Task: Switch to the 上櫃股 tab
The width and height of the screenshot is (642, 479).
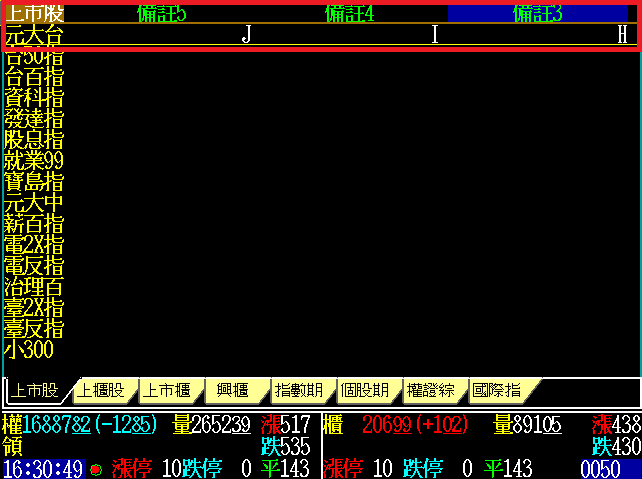Action: coord(101,390)
